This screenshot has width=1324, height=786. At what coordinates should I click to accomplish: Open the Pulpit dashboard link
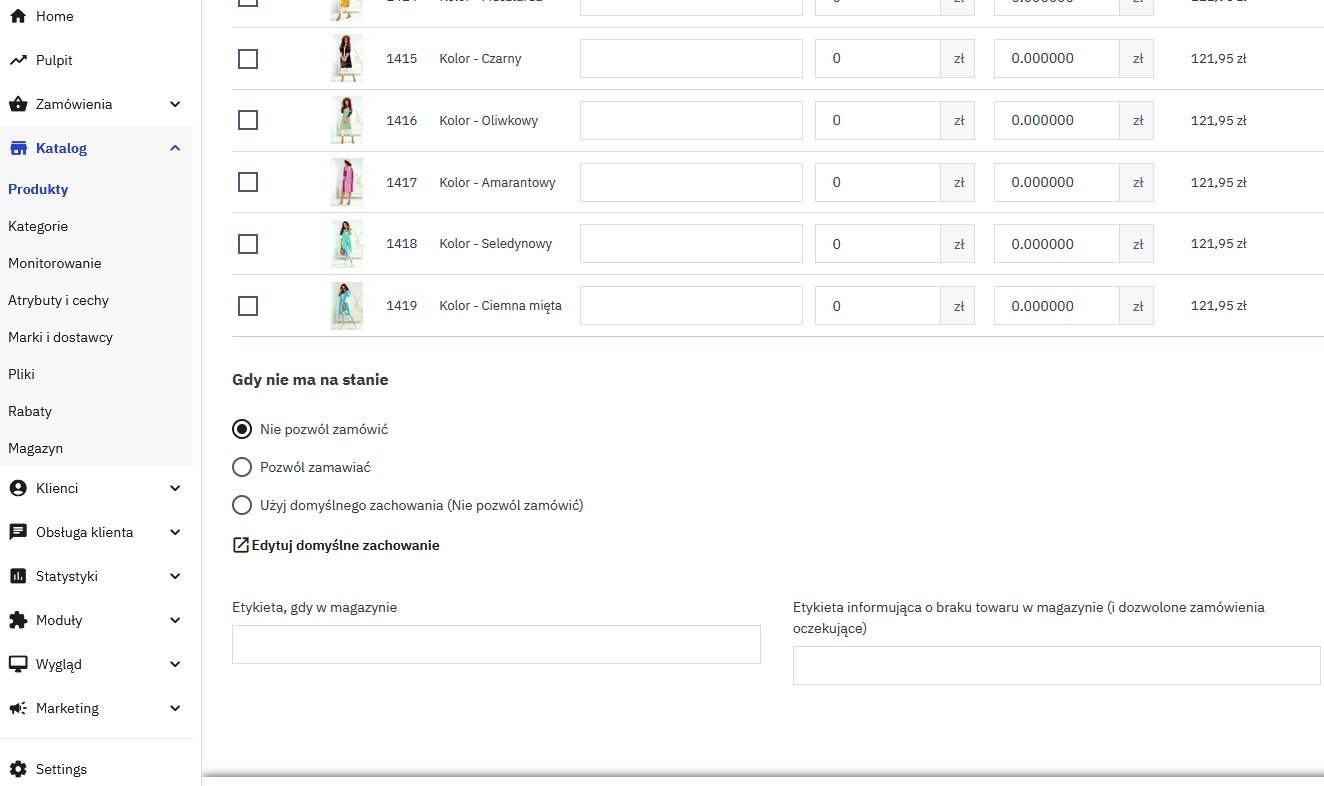[x=54, y=60]
